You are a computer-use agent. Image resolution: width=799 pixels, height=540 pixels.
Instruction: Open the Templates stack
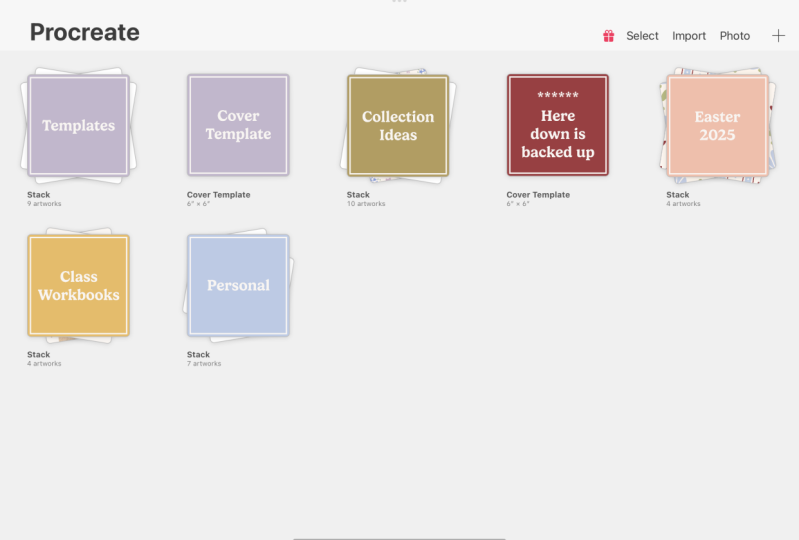[78, 125]
